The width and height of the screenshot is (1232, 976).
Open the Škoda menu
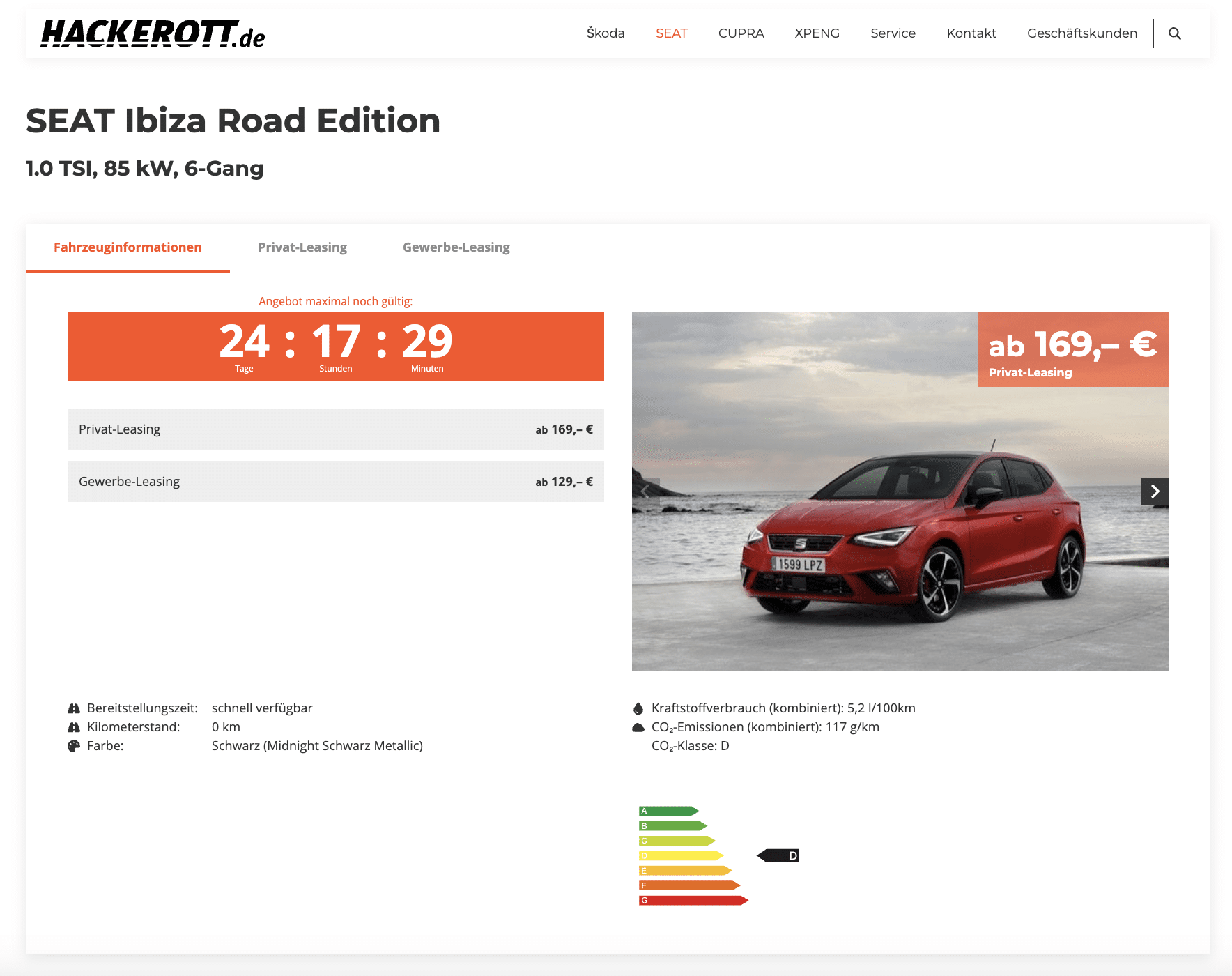[605, 33]
